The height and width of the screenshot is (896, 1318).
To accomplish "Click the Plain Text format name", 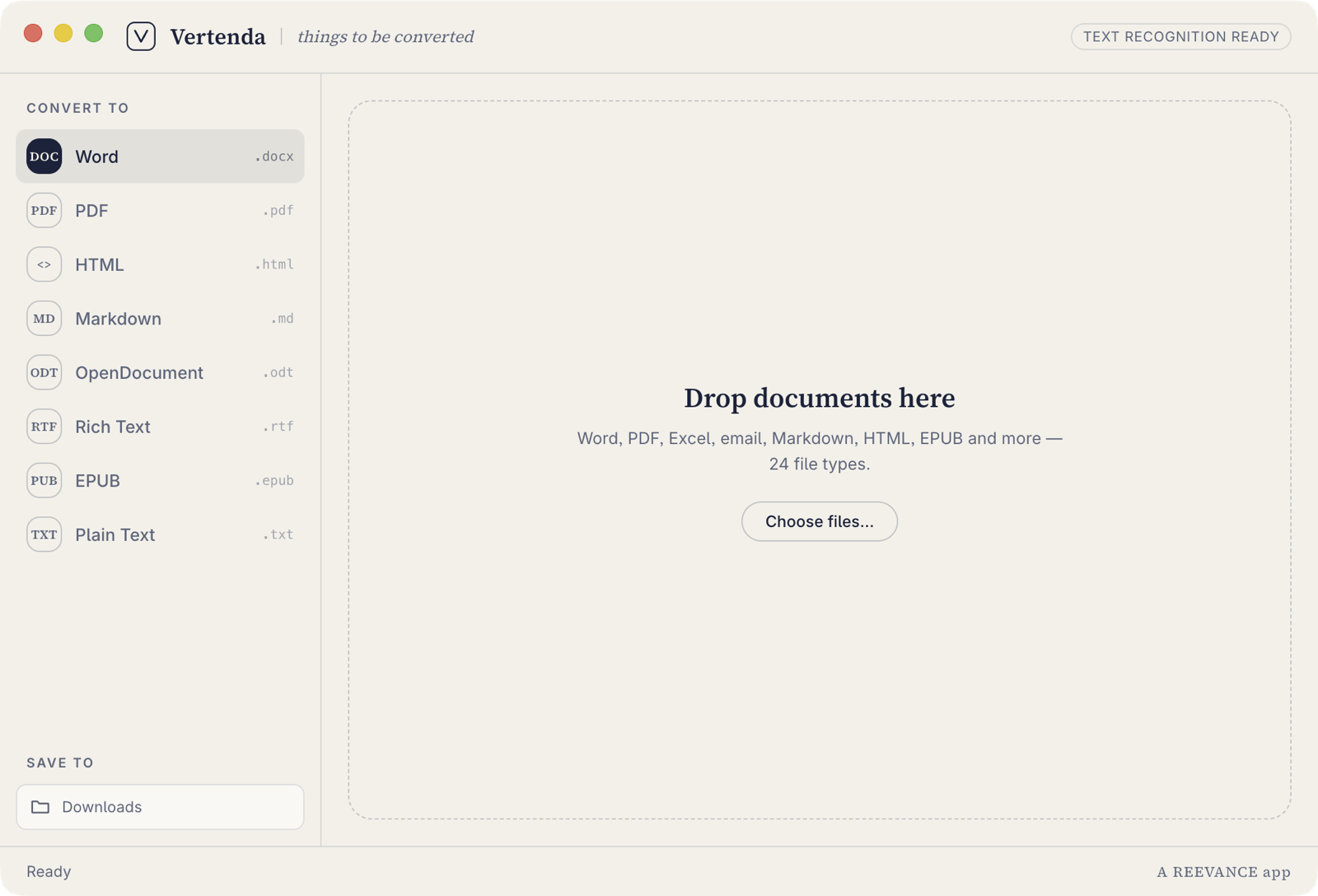I will point(115,534).
